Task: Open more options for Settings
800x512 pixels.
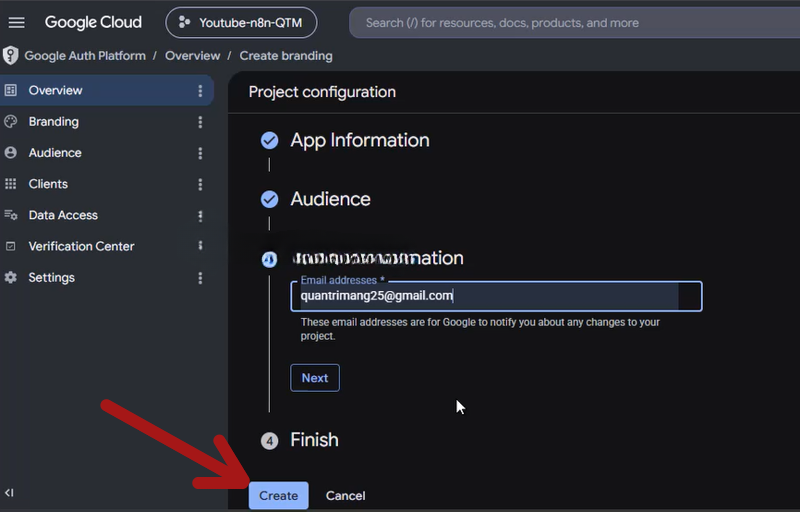Action: pyautogui.click(x=200, y=278)
